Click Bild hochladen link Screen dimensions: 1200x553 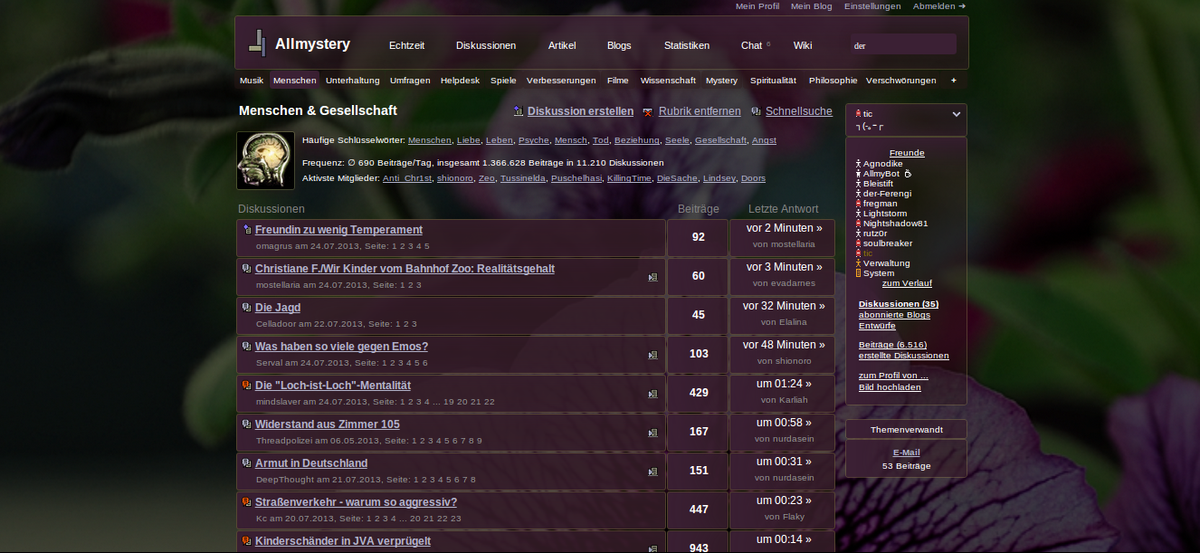[890, 387]
